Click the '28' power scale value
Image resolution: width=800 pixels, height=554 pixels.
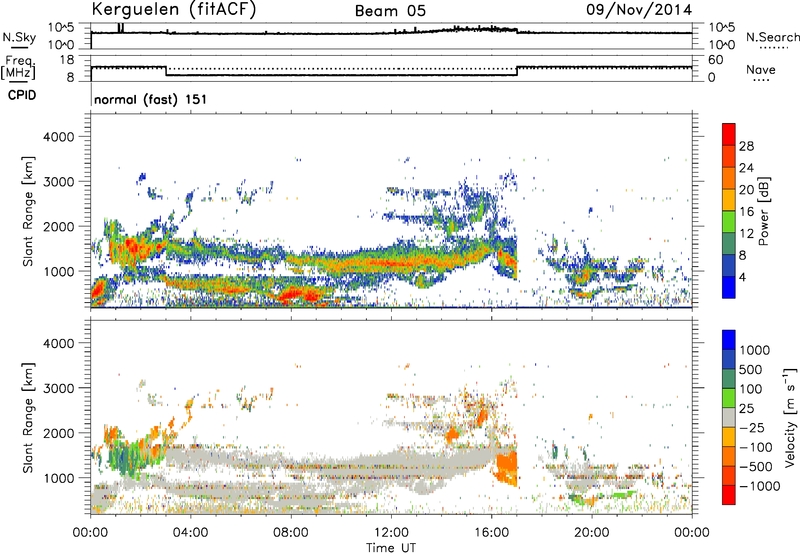pos(746,146)
